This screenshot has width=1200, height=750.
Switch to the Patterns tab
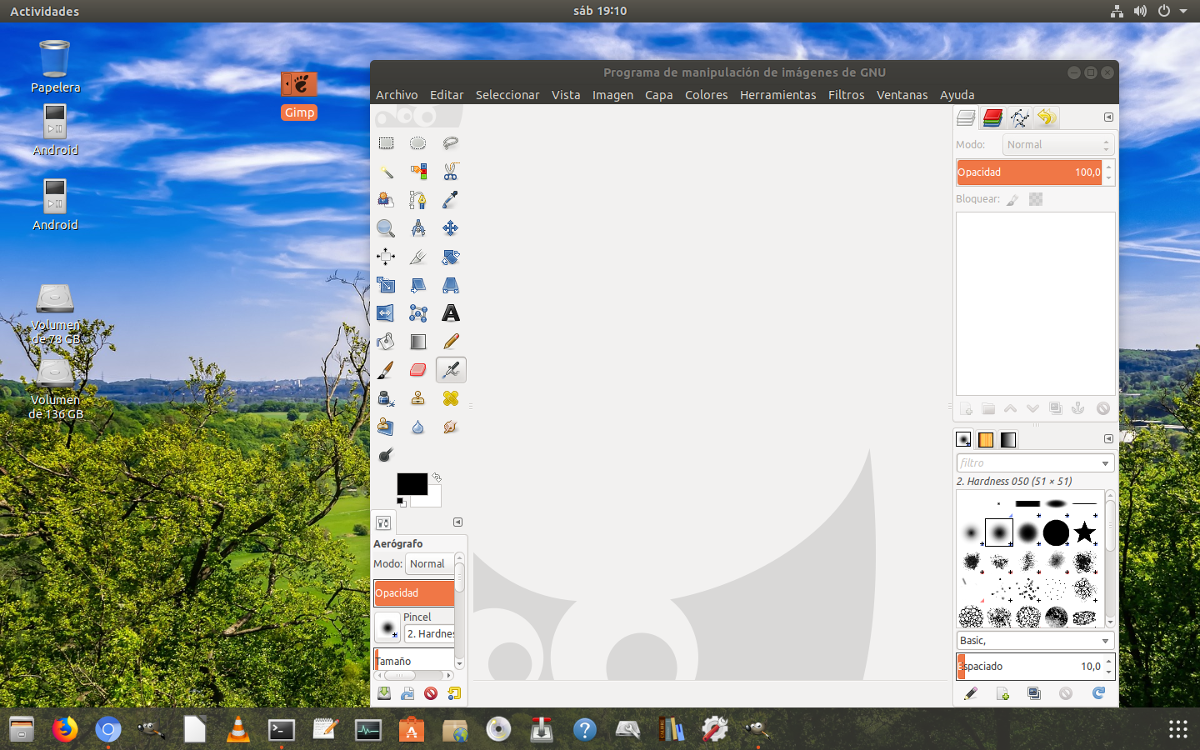pyautogui.click(x=985, y=439)
